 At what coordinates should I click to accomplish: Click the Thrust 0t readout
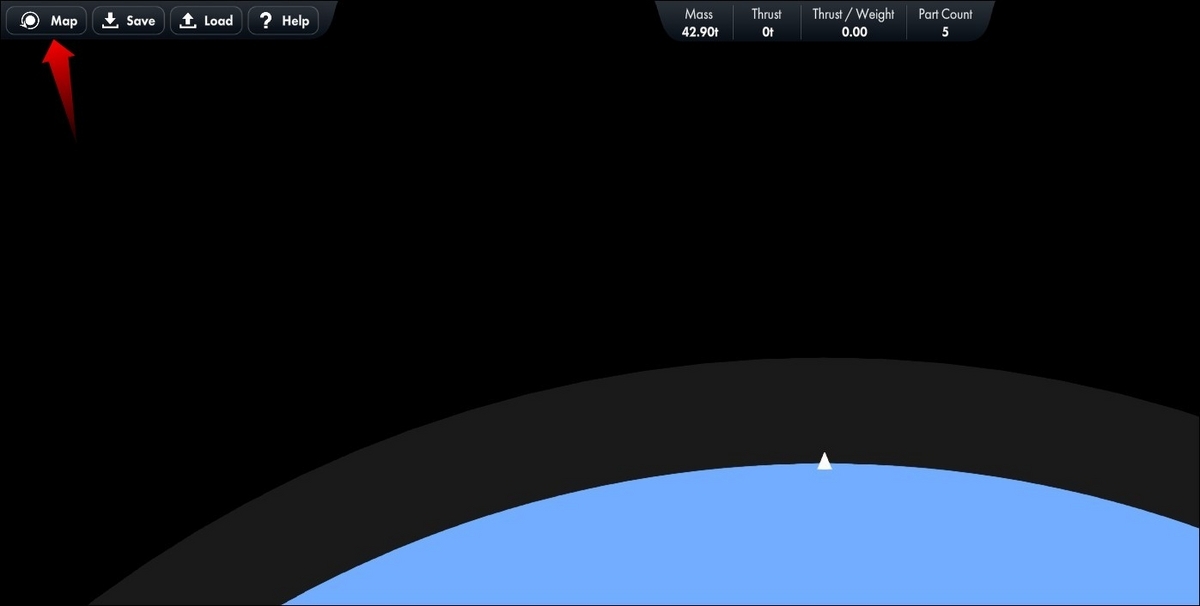coord(767,23)
